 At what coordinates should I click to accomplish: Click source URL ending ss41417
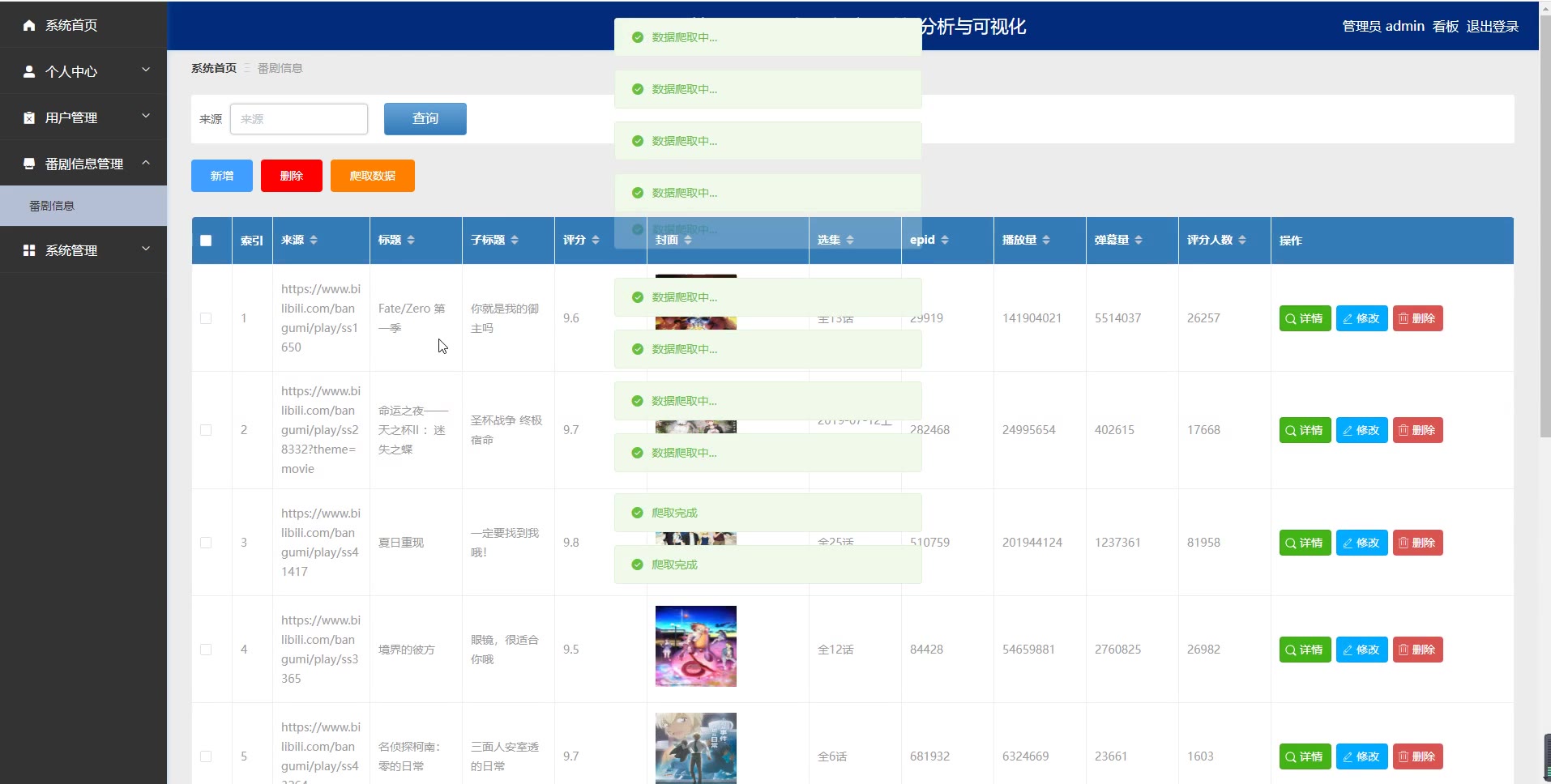coord(321,543)
